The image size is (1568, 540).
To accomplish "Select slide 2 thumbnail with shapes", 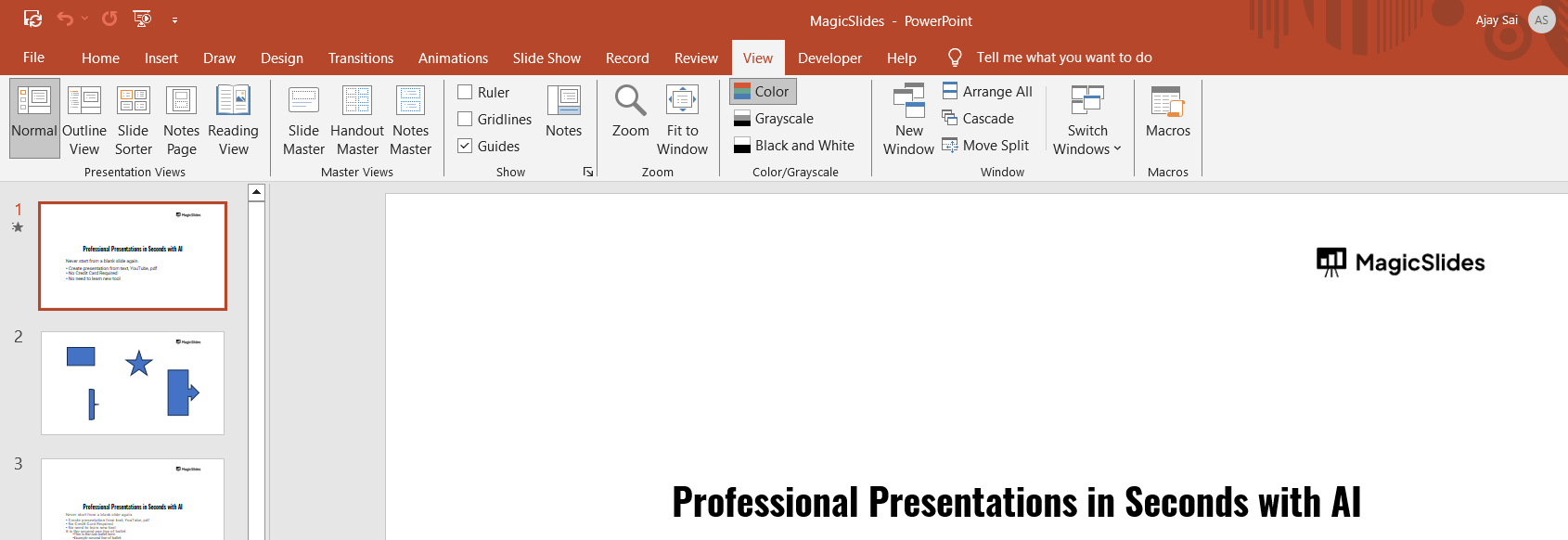I will [133, 382].
